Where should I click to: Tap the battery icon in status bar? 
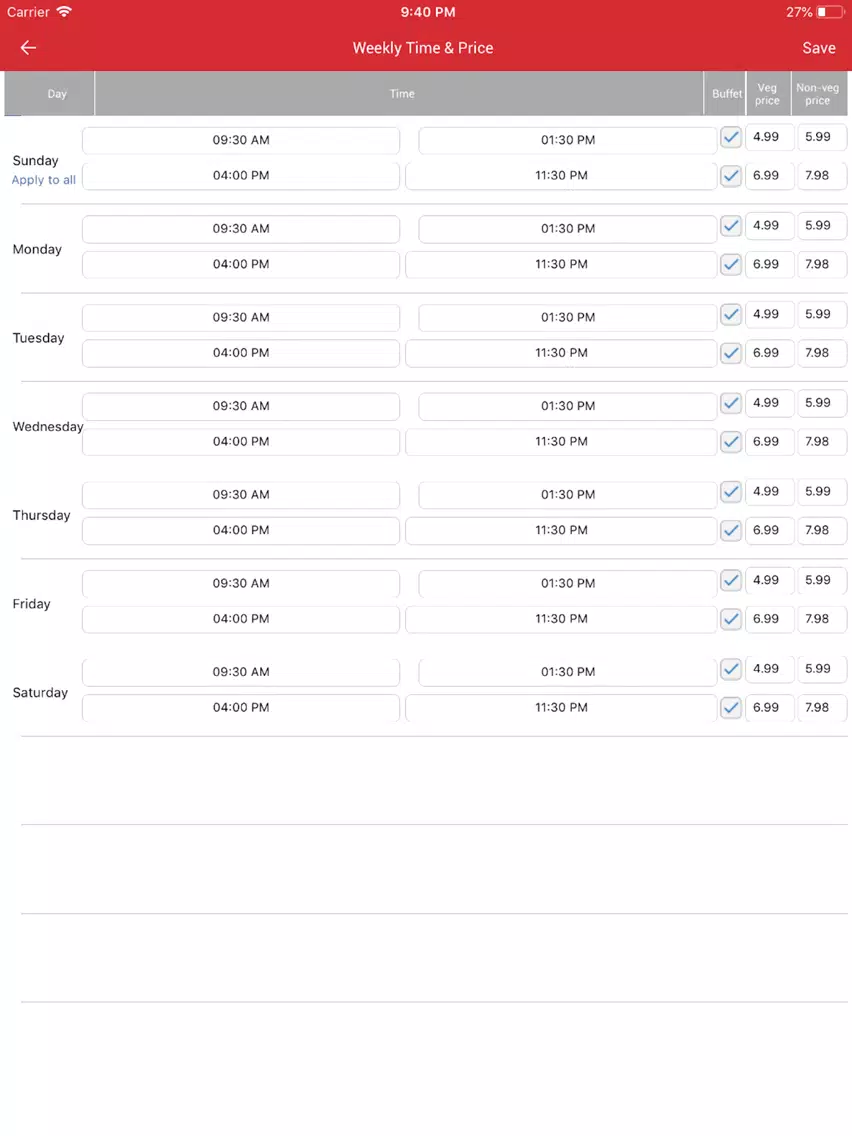coord(830,12)
